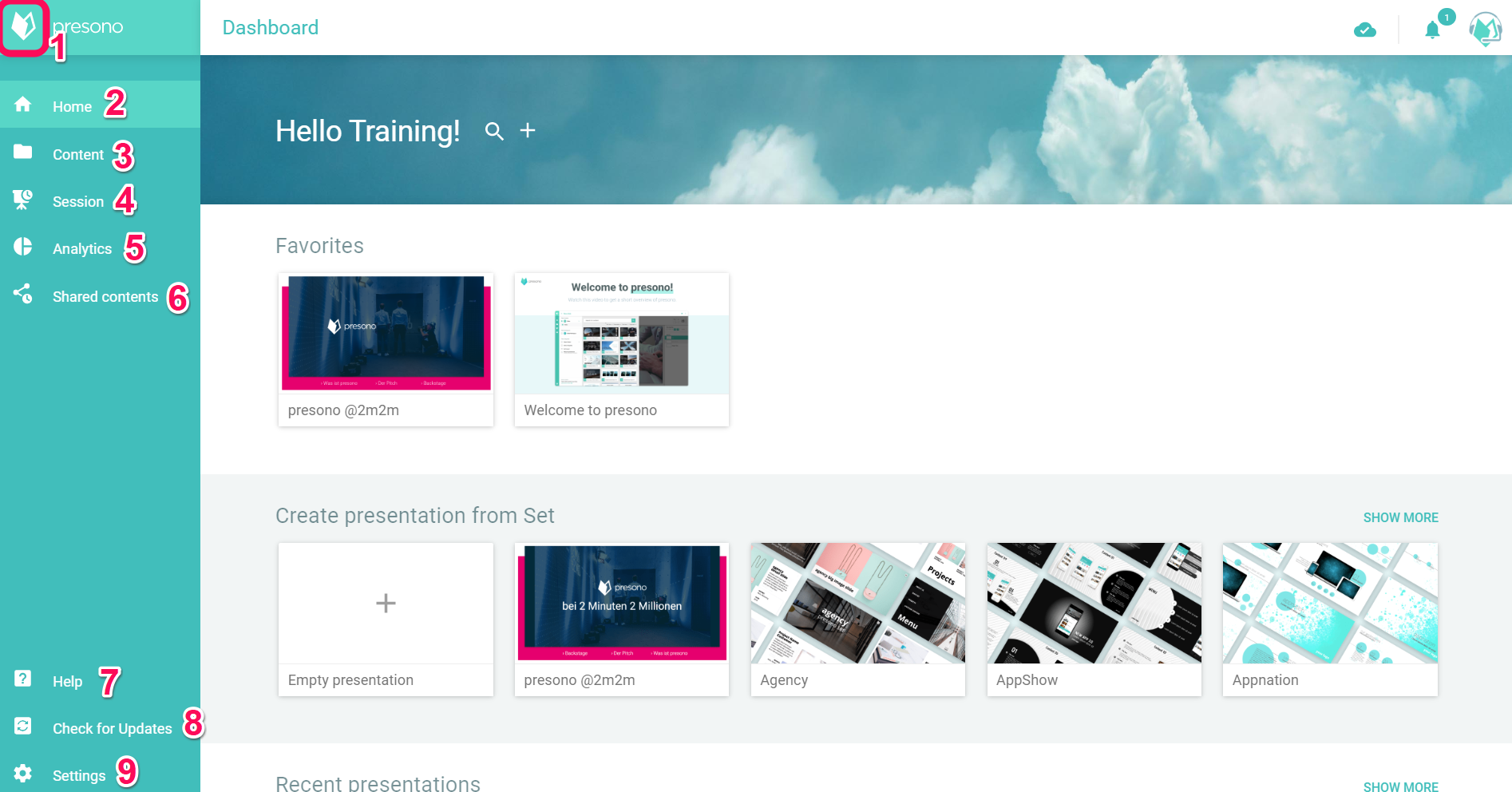Click the 'Welcome to presono' favorite caption

591,410
